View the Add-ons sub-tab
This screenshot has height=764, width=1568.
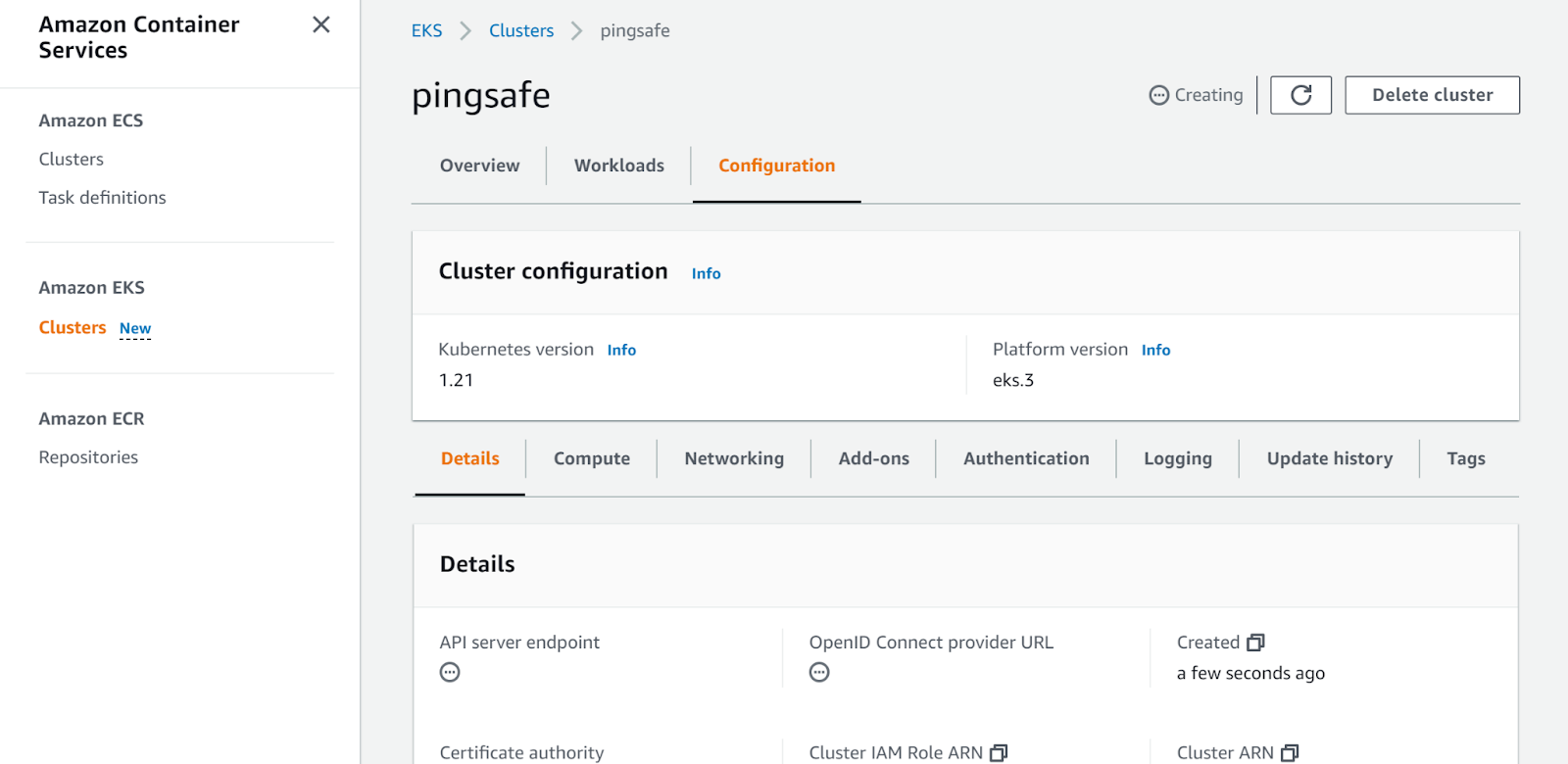[873, 458]
